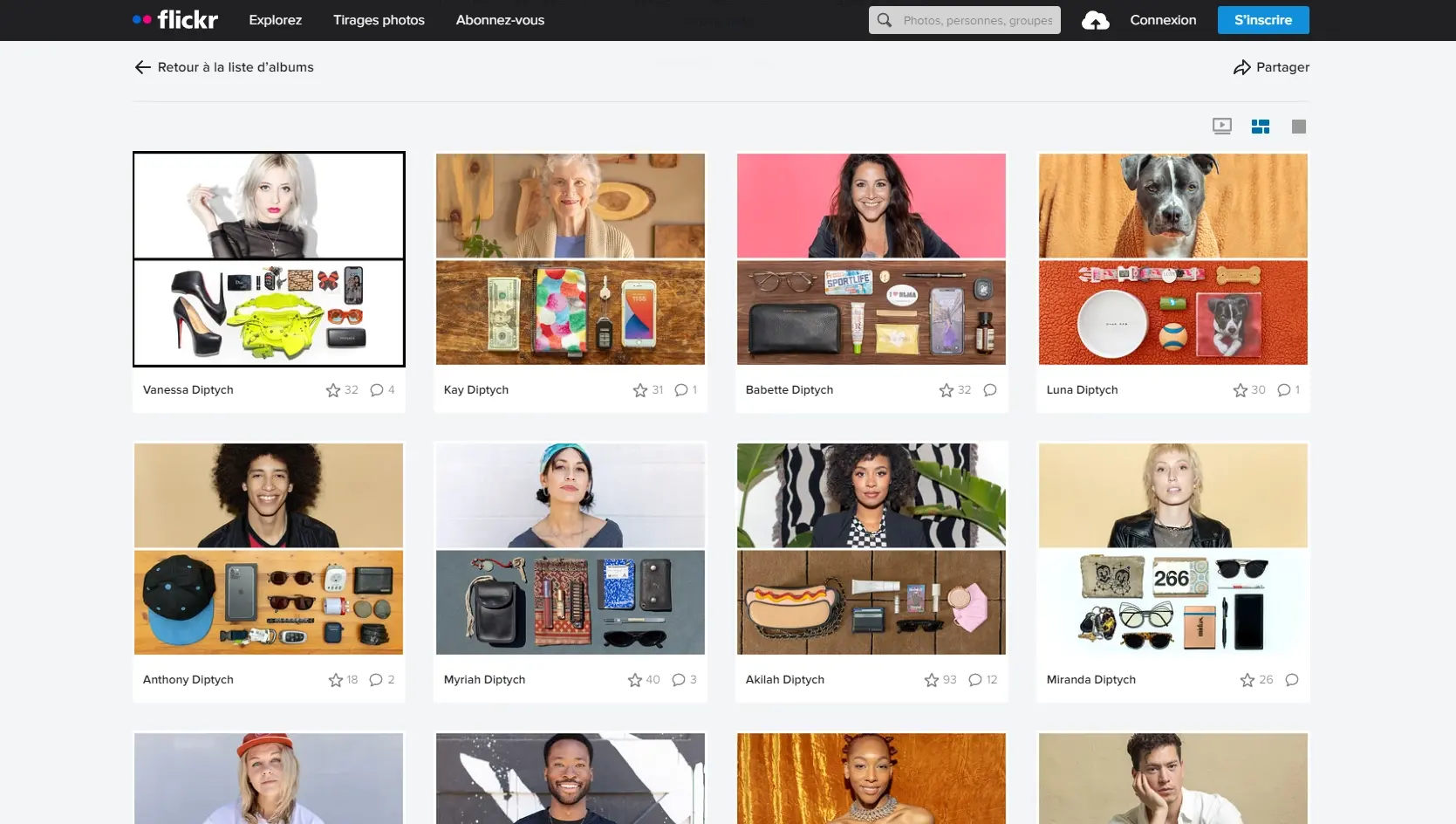Screen dimensions: 1456x824
Task: Click Abonnez-vous in the navigation bar
Action: pyautogui.click(x=500, y=20)
